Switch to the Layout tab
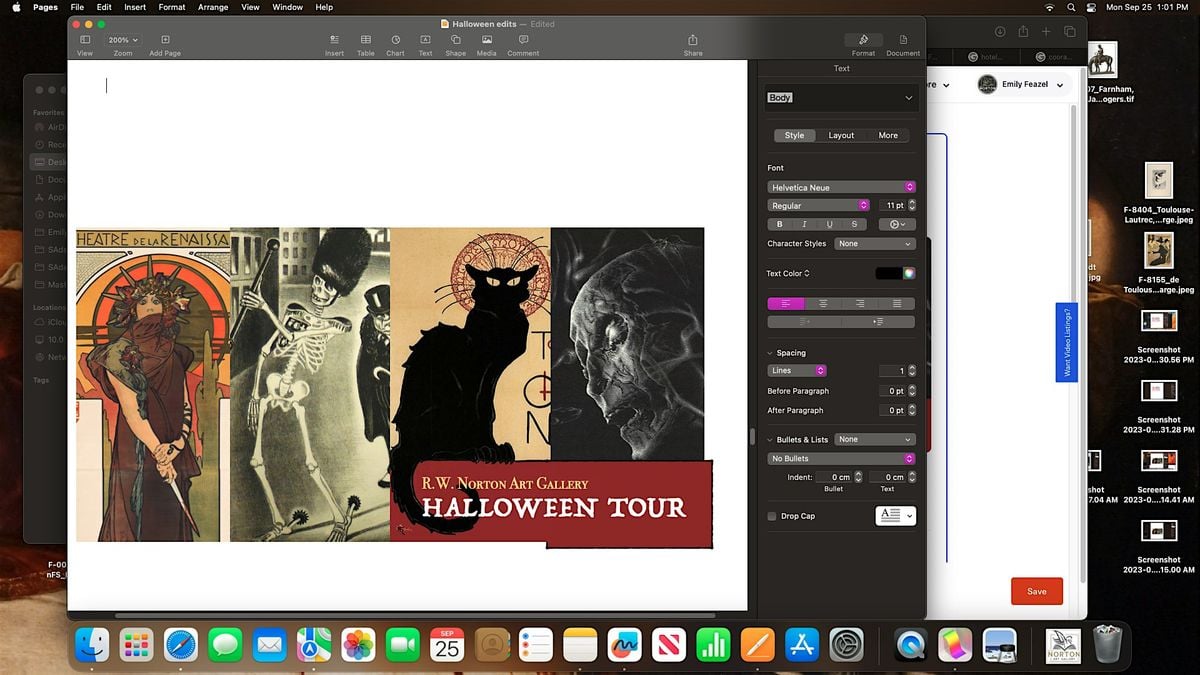 point(841,135)
